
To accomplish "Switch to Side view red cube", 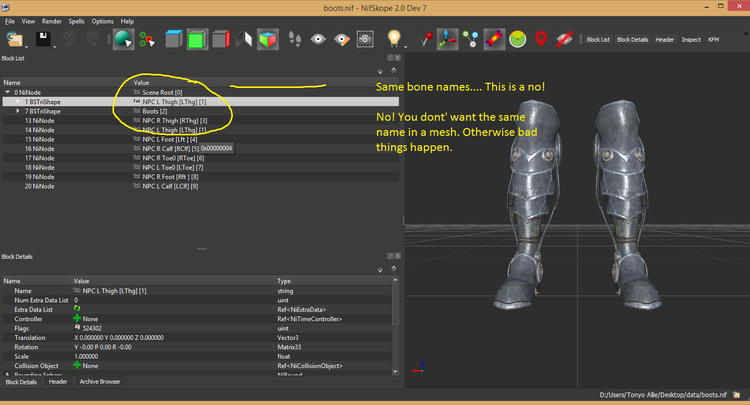I will [x=221, y=39].
